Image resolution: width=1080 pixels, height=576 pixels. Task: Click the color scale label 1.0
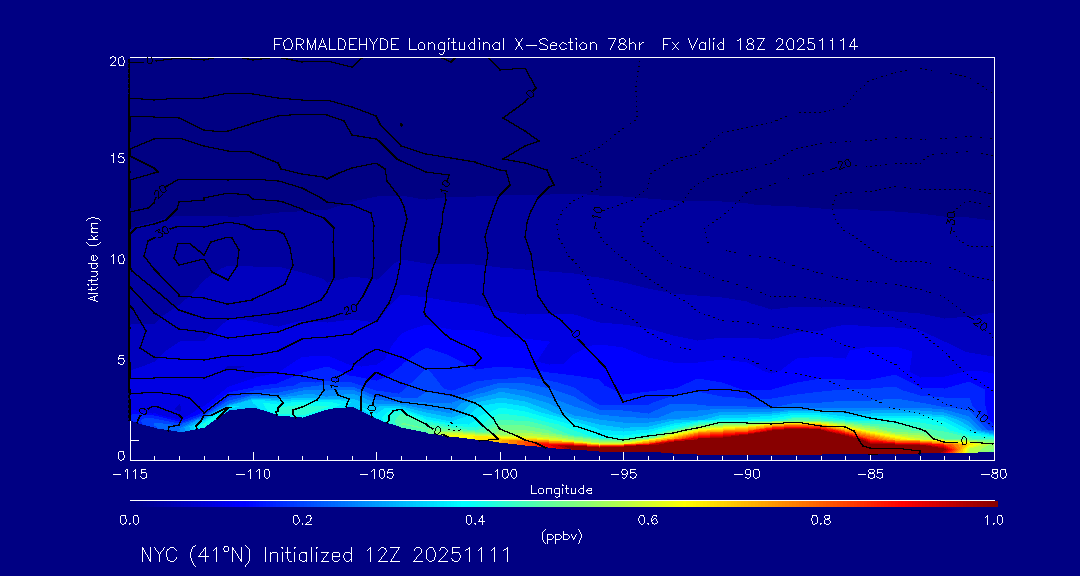(993, 520)
